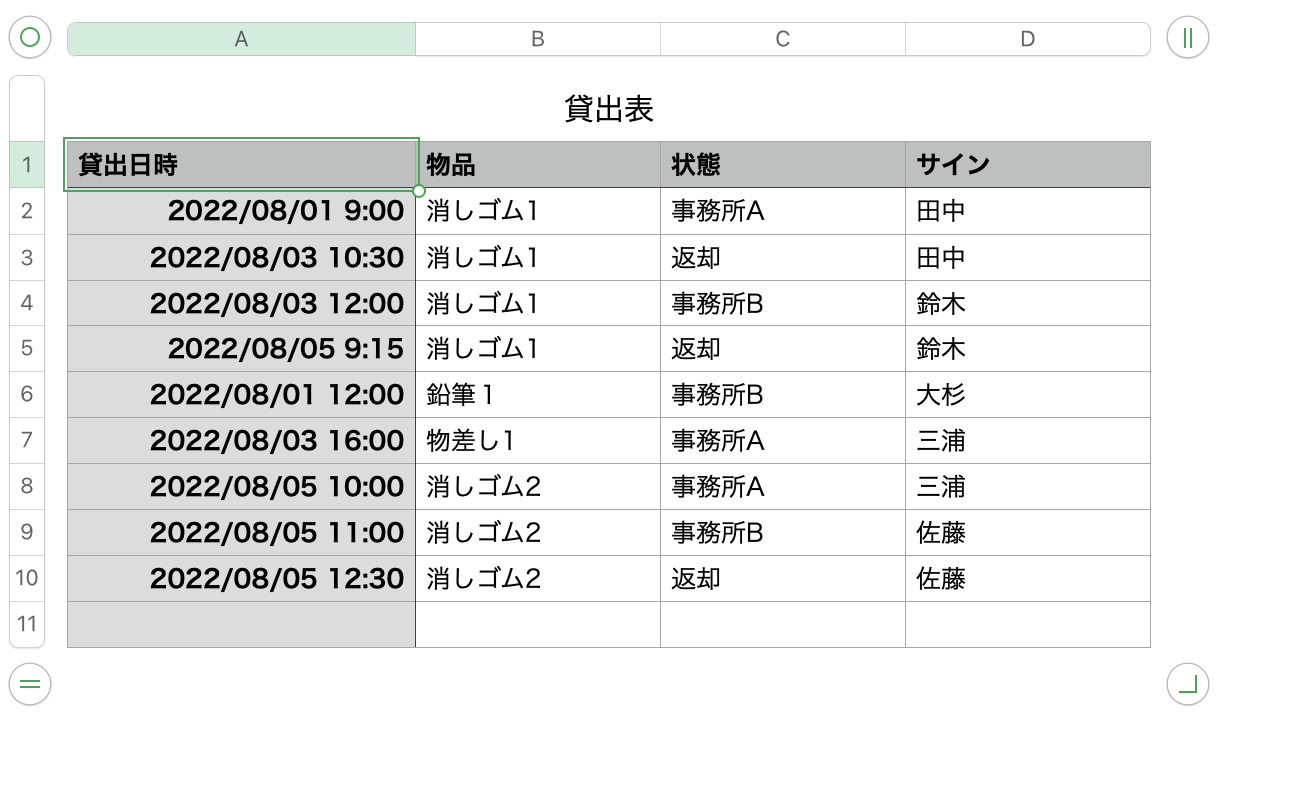This screenshot has width=1294, height=786.
Task: Select column D header tab
Action: (1028, 39)
